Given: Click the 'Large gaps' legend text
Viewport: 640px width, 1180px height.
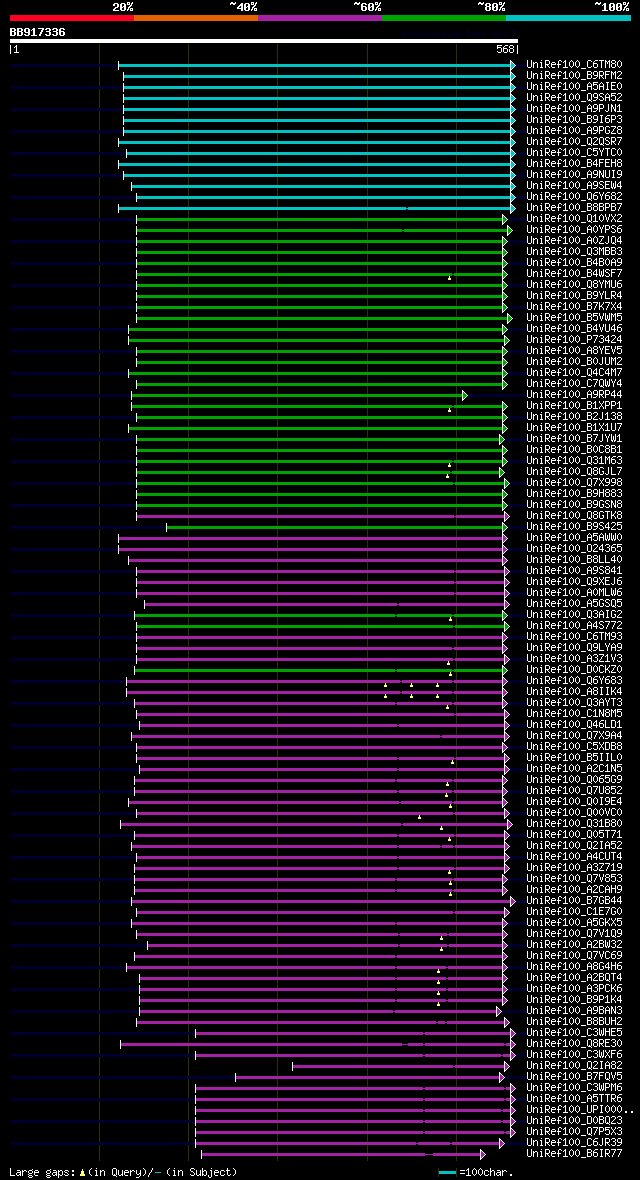Looking at the screenshot, I should click(x=41, y=1172).
